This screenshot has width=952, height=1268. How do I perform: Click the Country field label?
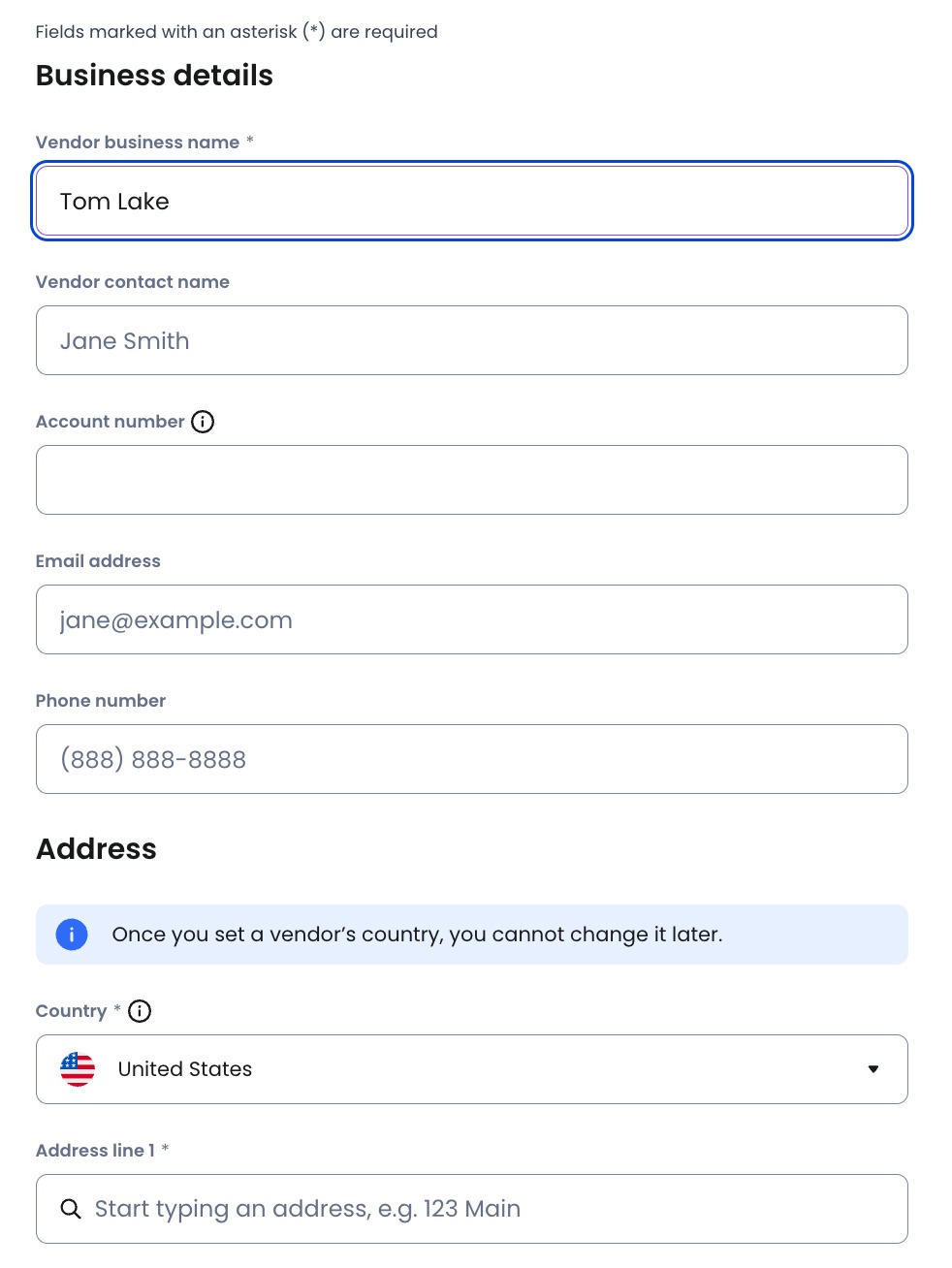click(71, 1011)
